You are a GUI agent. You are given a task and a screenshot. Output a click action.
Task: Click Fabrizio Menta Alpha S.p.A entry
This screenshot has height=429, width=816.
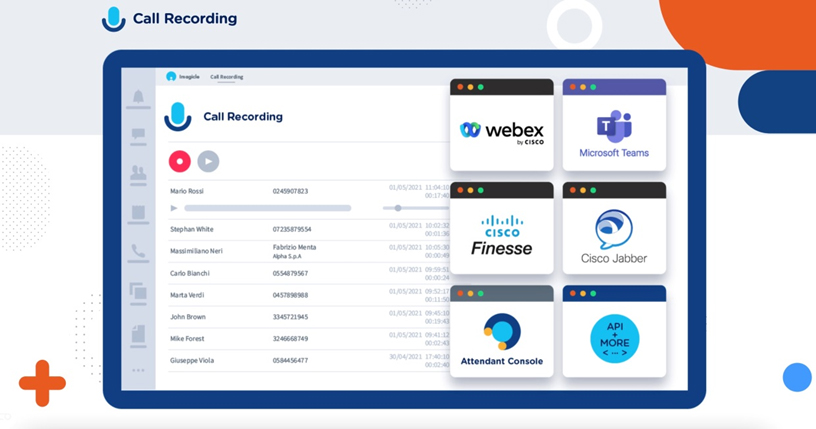pos(295,251)
